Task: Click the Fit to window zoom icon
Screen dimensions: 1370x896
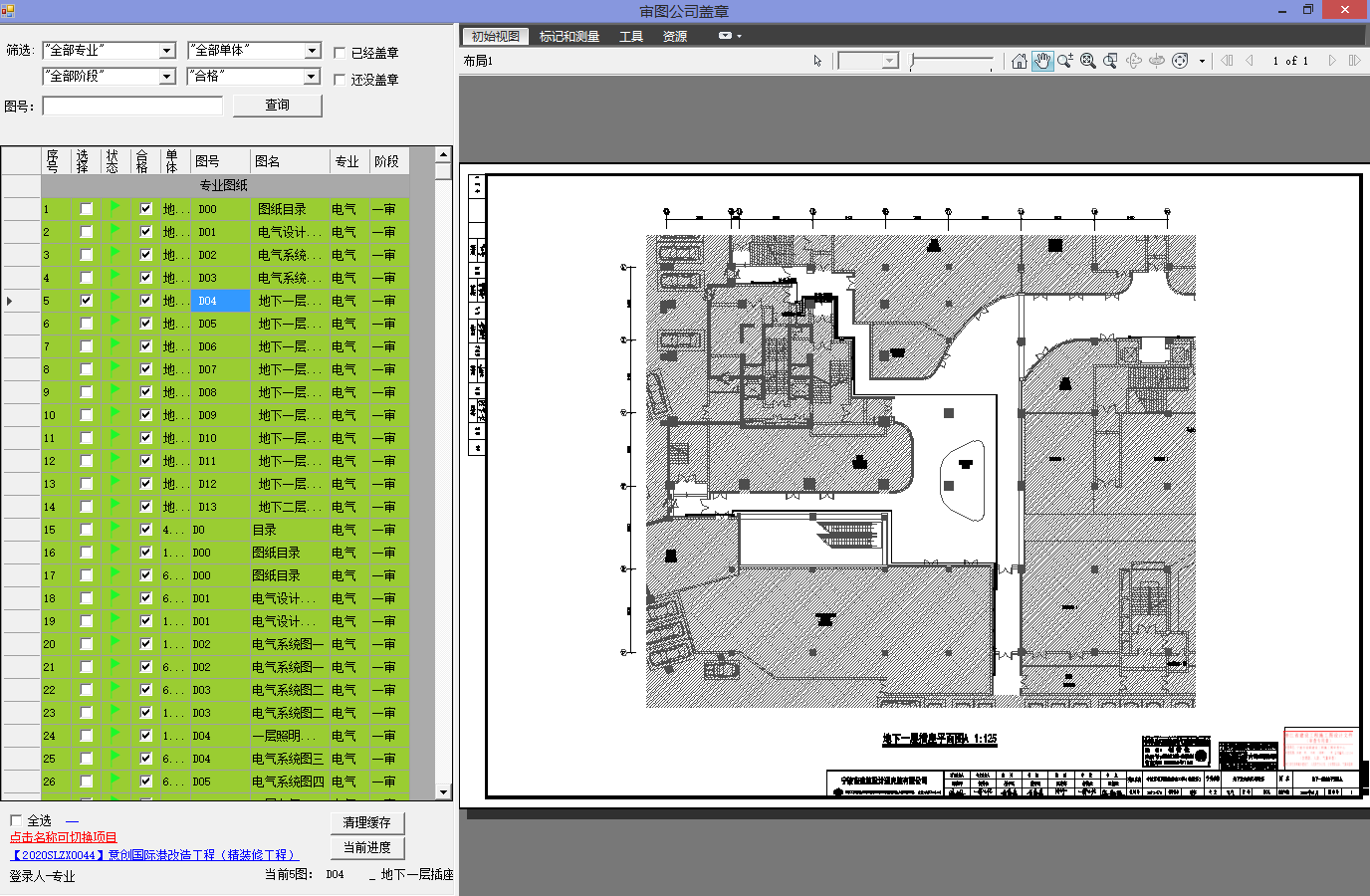Action: tap(1087, 61)
